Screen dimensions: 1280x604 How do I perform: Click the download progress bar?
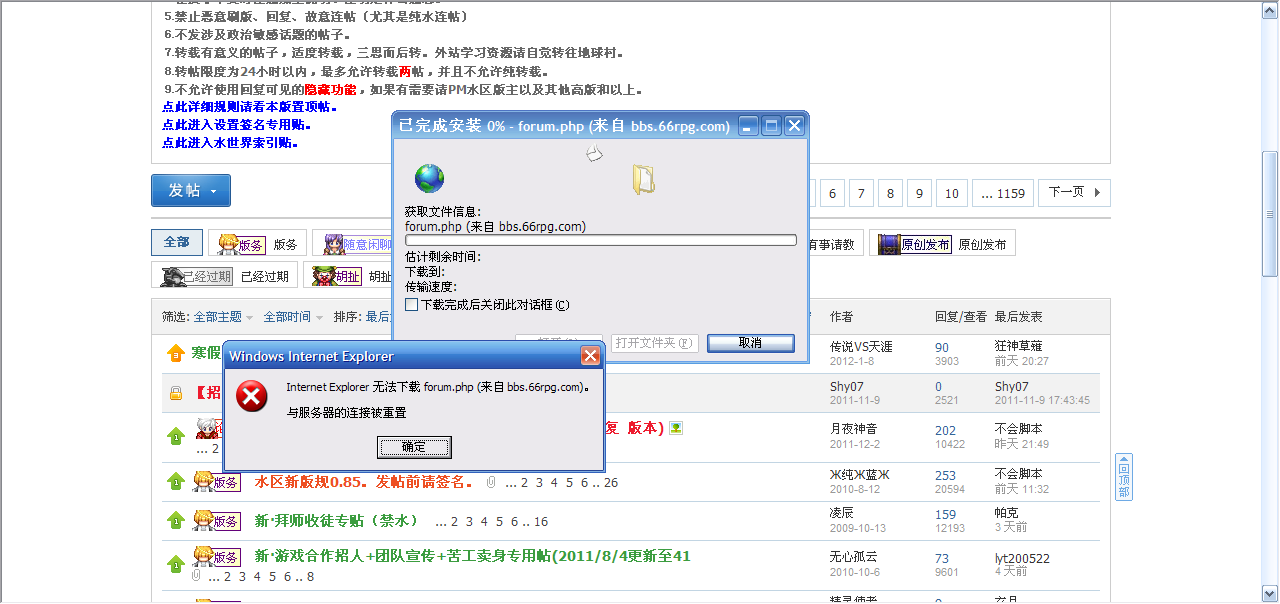(600, 240)
